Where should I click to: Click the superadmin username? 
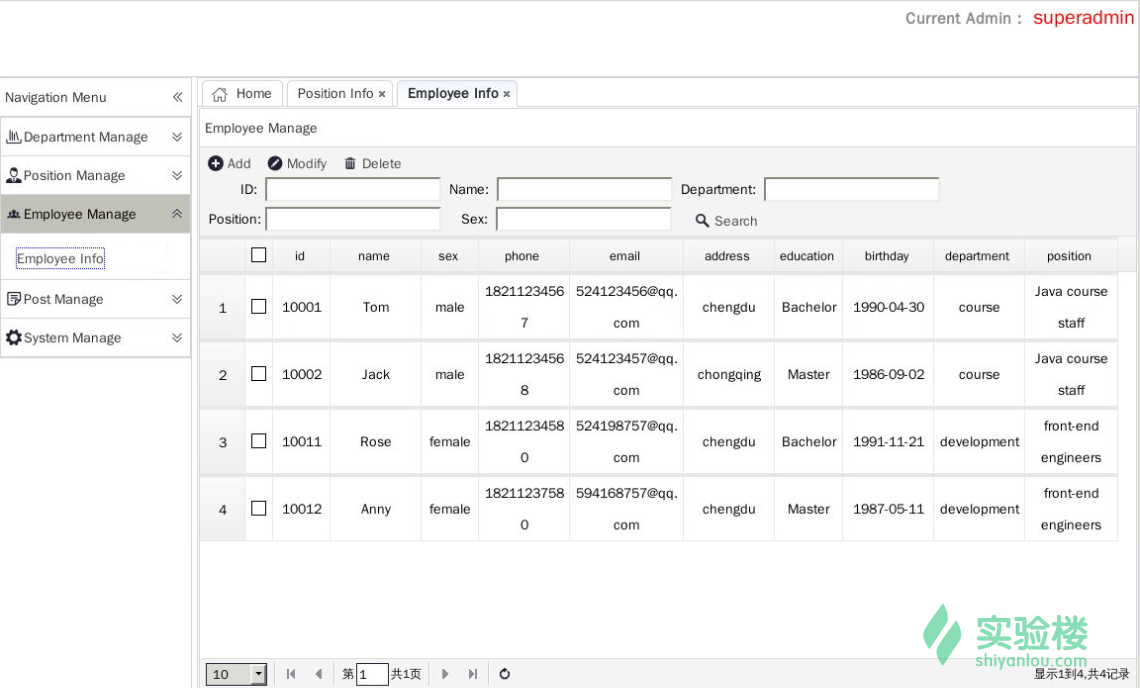point(1083,17)
